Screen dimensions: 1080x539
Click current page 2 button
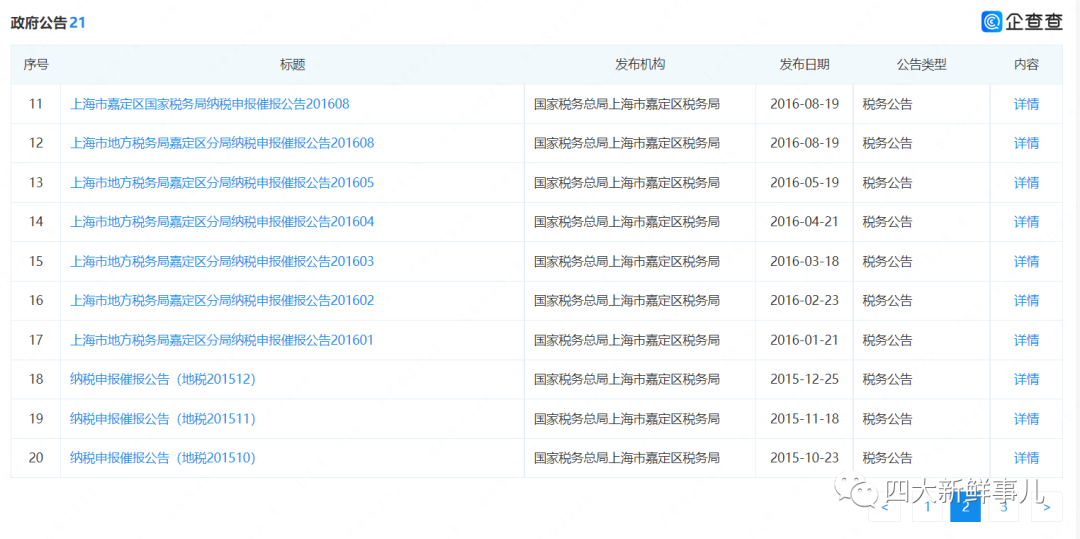[966, 508]
